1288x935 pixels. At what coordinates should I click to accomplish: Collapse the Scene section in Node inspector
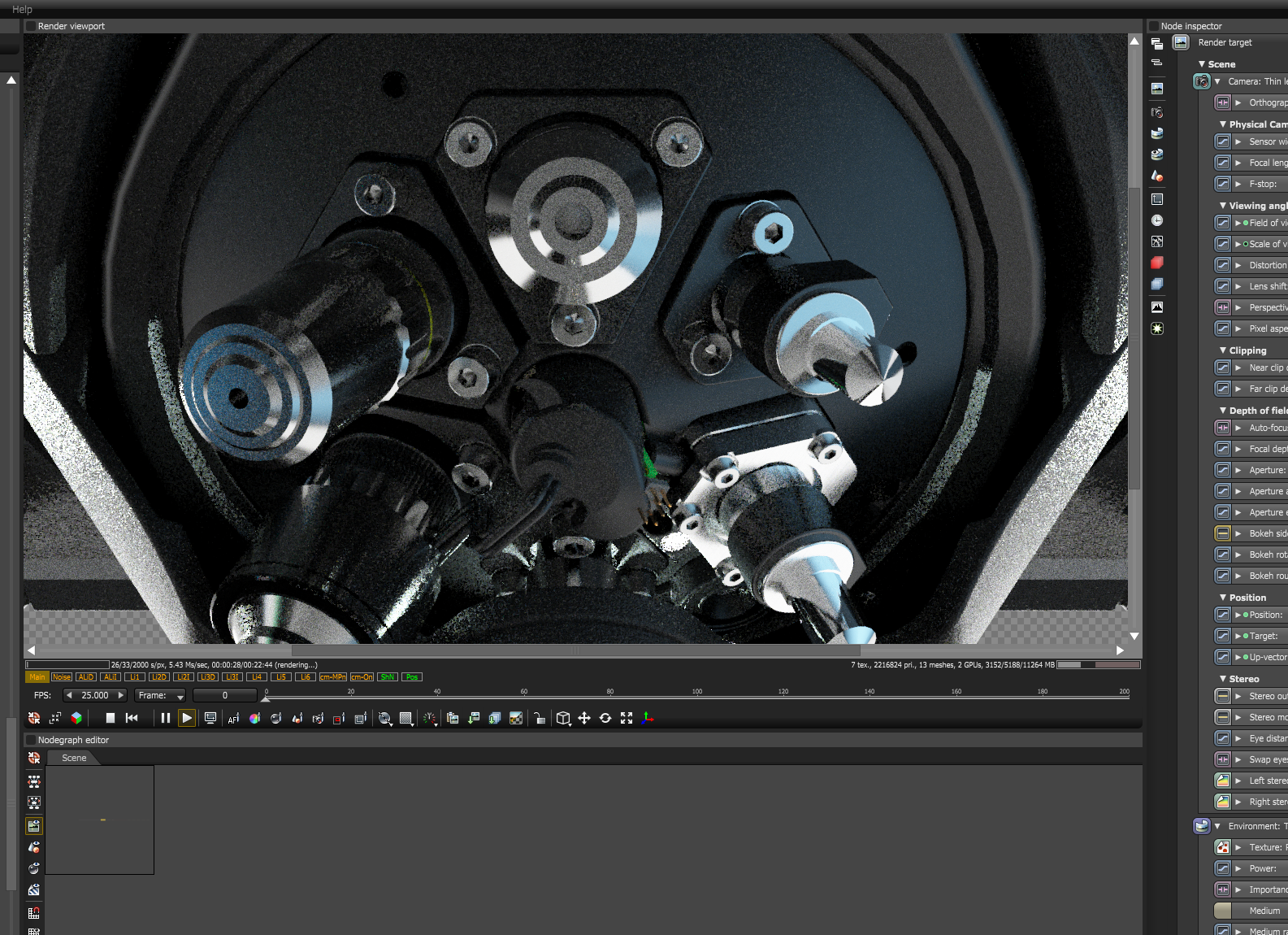tap(1202, 63)
